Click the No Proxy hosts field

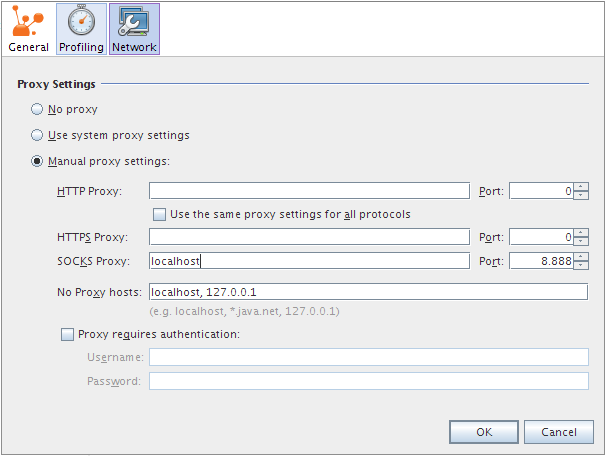click(x=368, y=292)
